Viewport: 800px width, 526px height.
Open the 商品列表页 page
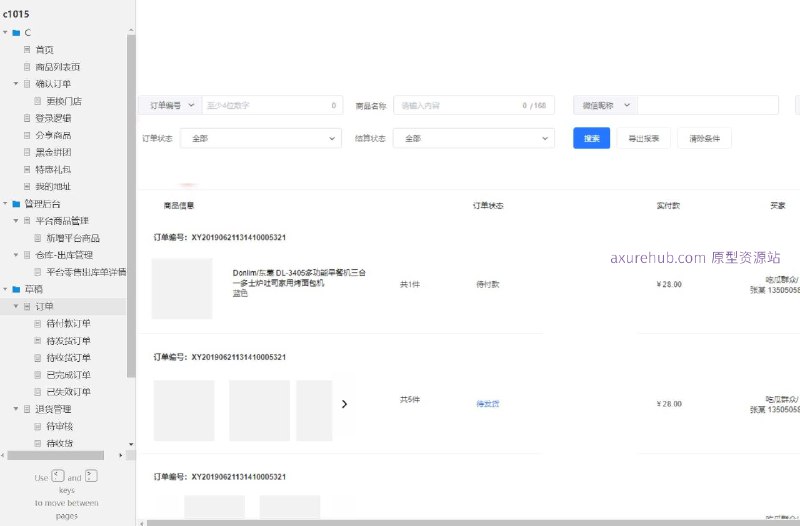point(58,67)
